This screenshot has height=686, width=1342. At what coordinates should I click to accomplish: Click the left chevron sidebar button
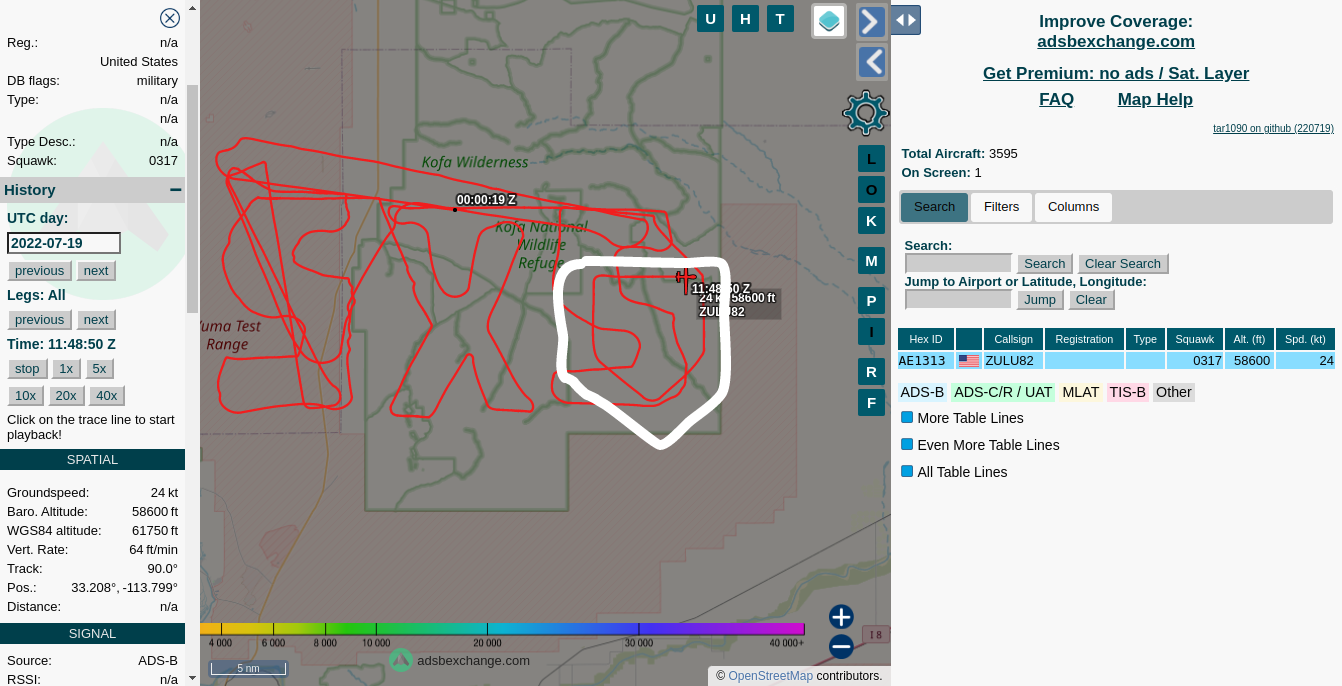point(872,62)
